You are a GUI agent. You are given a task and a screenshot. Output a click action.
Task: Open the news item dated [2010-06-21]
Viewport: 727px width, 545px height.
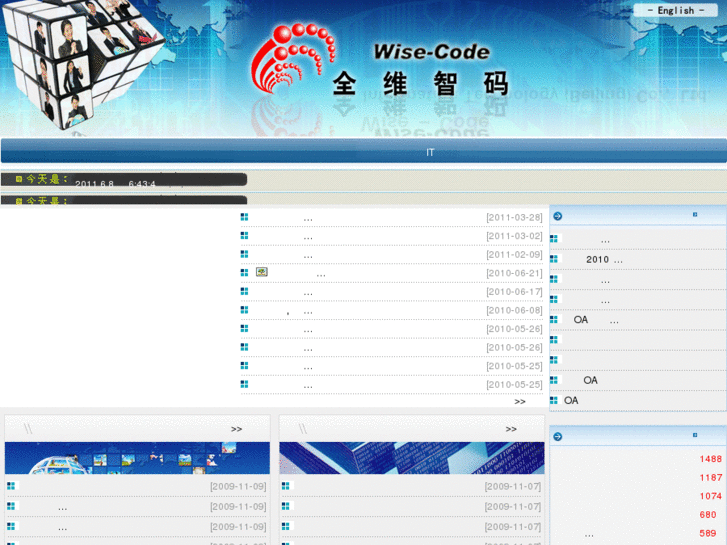pyautogui.click(x=392, y=273)
